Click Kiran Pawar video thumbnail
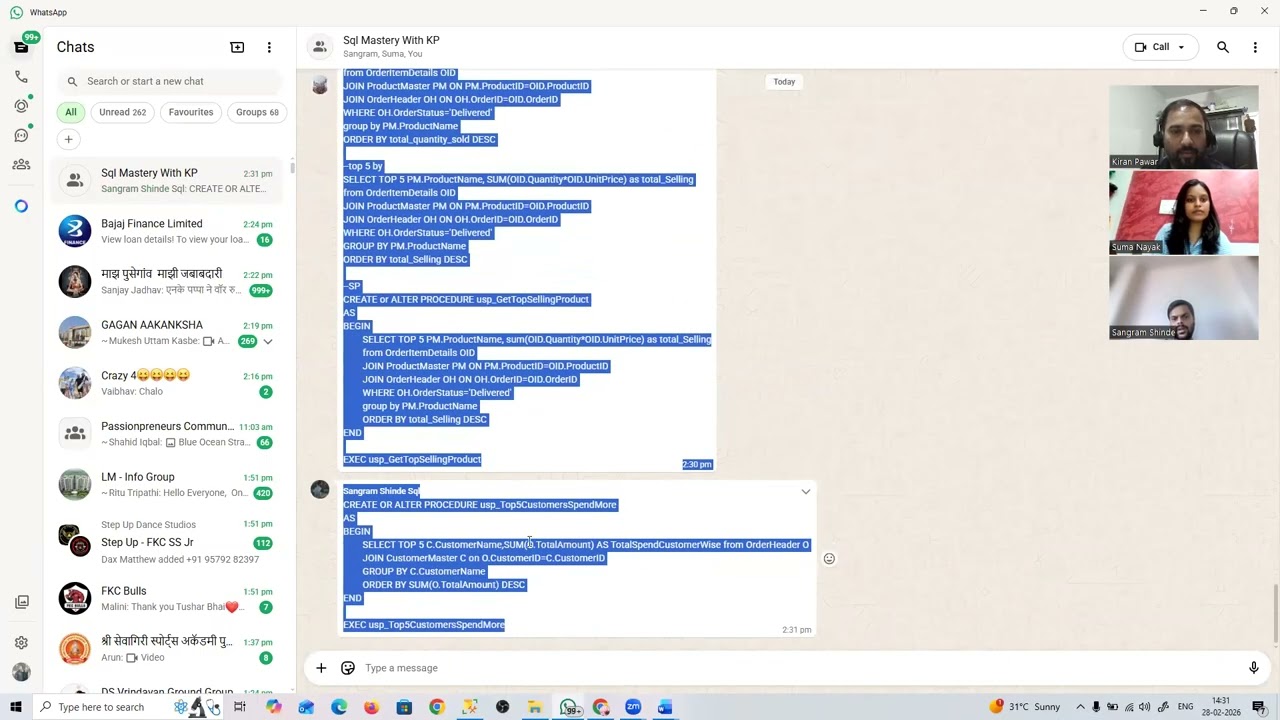 point(1183,127)
